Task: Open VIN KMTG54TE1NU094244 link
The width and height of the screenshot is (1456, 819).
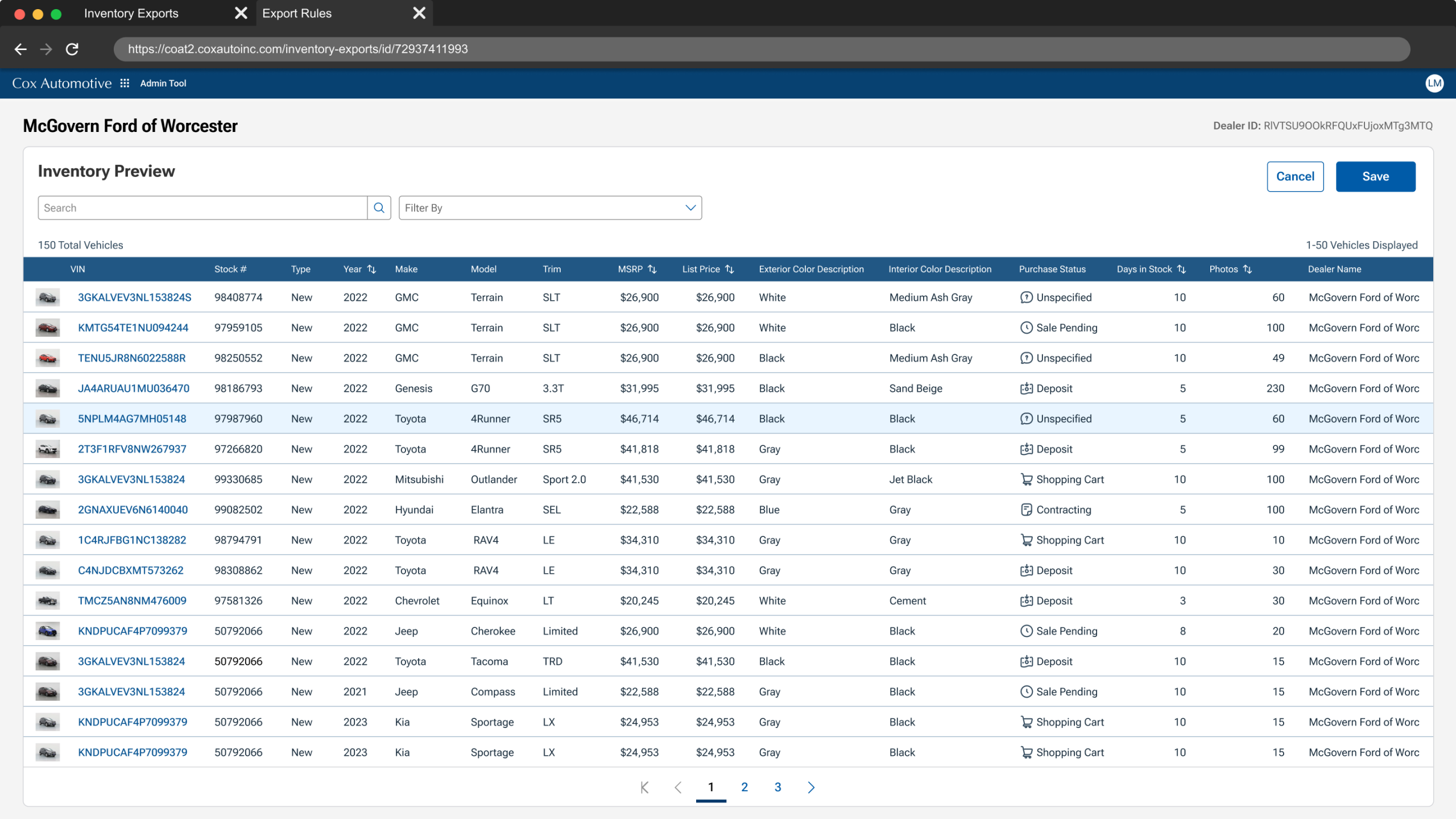Action: (133, 328)
